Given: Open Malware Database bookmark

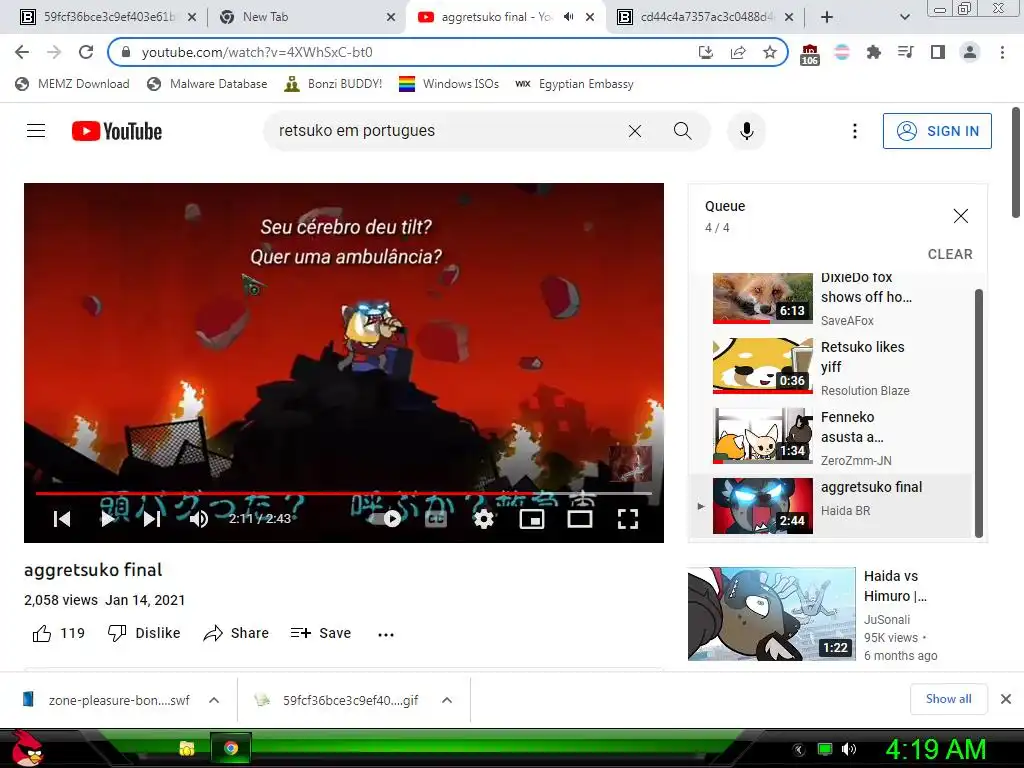Looking at the screenshot, I should point(208,84).
